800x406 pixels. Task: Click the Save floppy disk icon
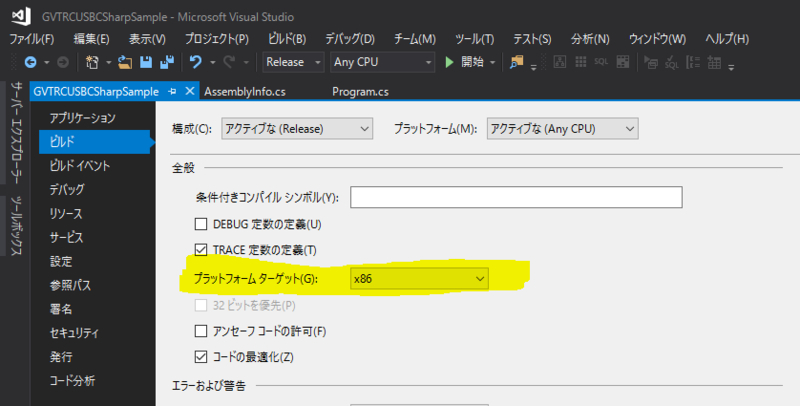pos(146,62)
